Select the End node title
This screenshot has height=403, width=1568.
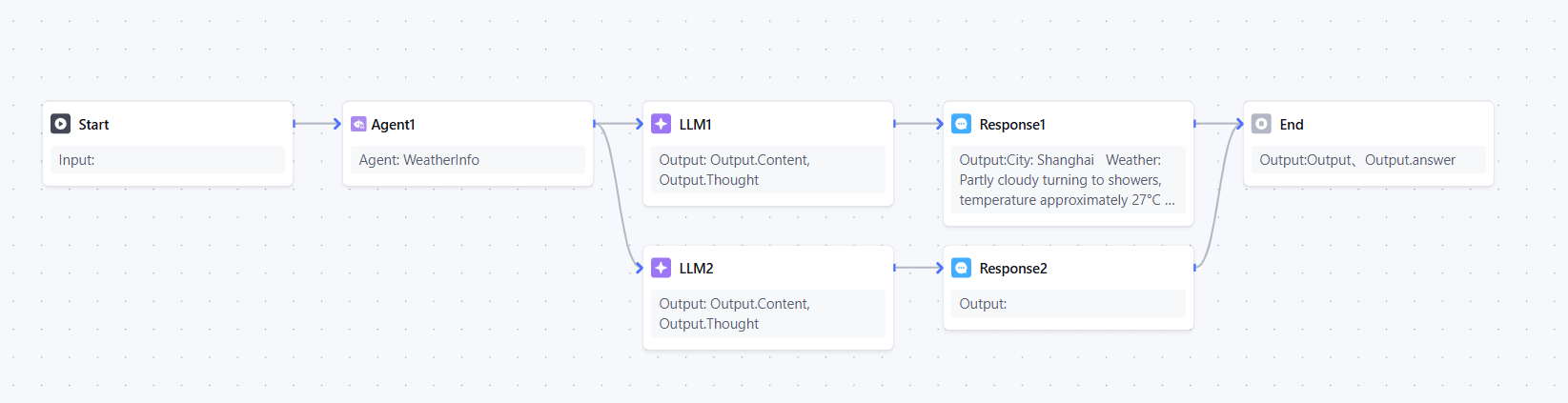[1291, 125]
